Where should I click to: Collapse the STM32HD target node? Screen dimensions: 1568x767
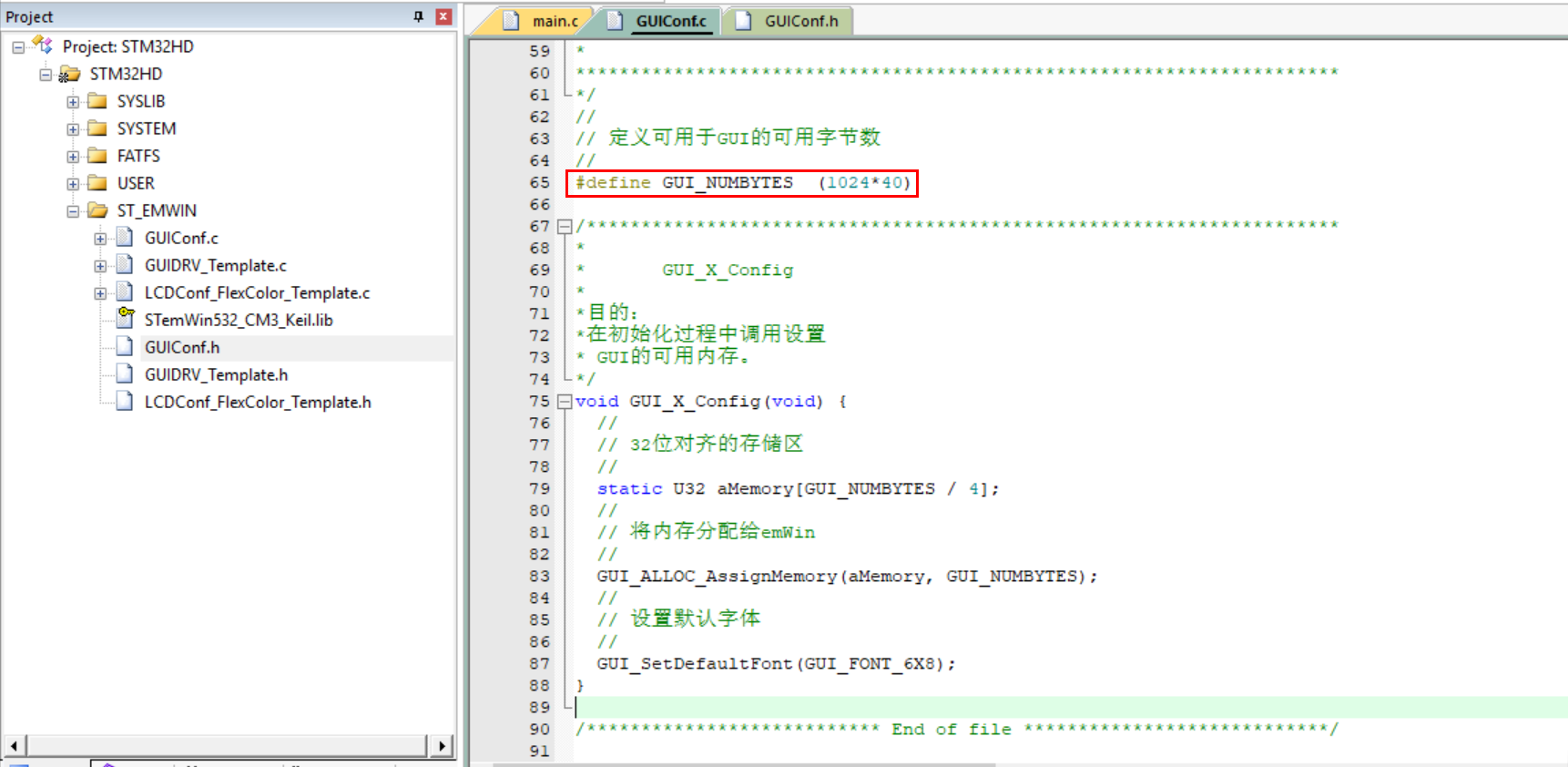tap(46, 75)
